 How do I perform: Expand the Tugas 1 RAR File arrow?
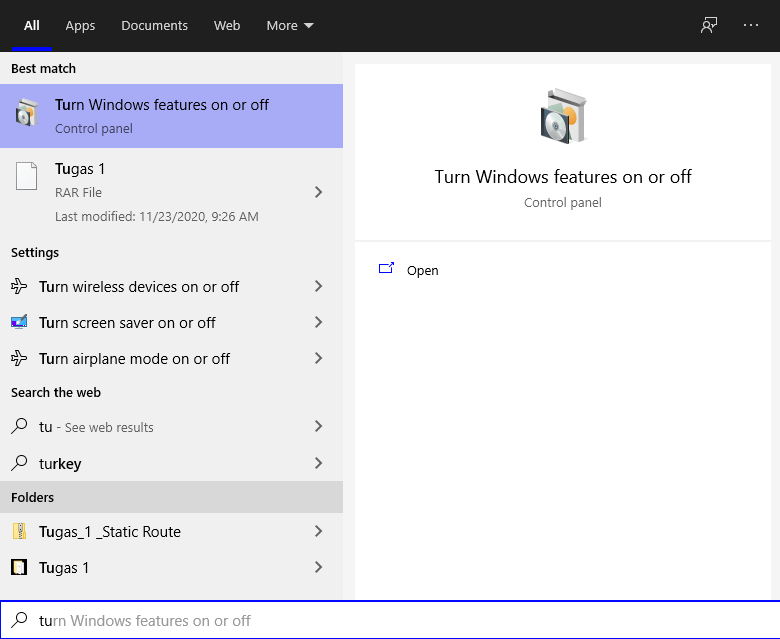click(318, 192)
